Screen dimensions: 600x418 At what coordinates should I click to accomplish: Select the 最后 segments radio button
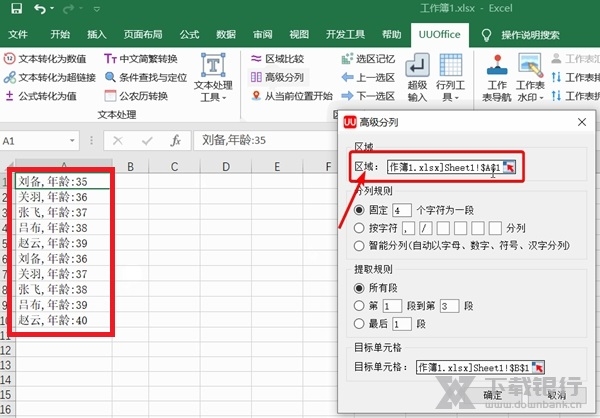click(x=359, y=324)
